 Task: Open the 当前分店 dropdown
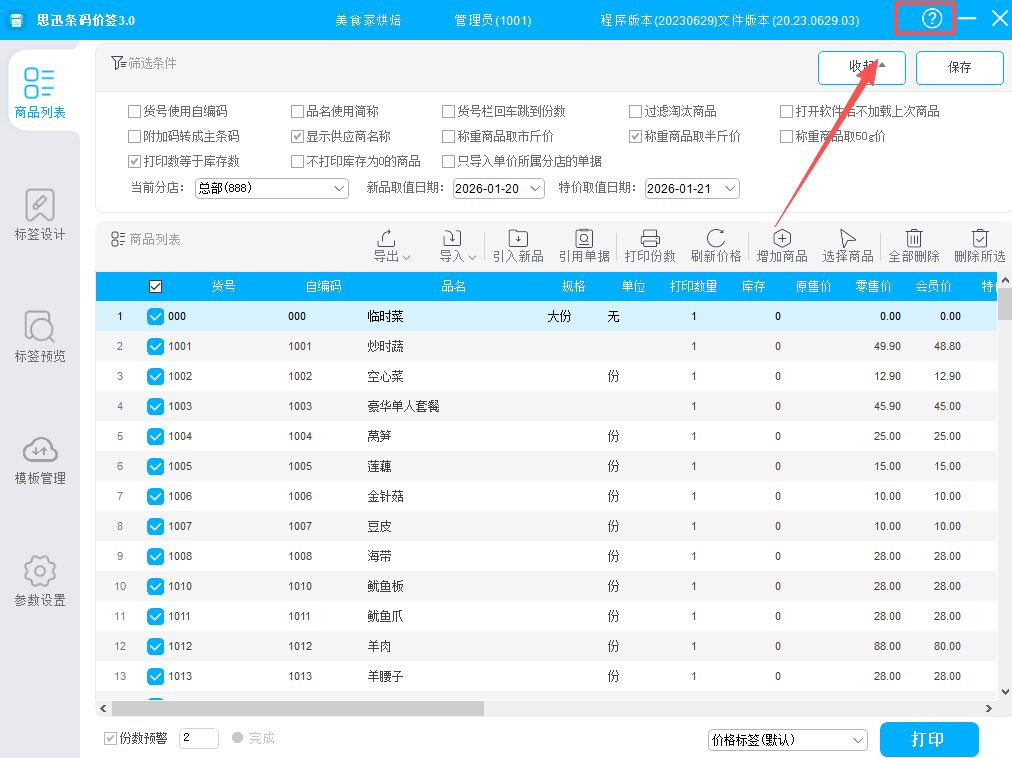point(271,188)
